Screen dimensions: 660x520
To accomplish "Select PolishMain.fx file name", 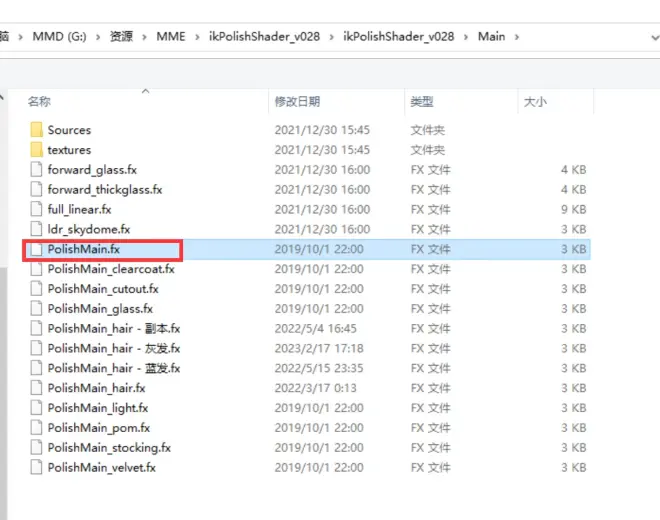I will point(84,249).
